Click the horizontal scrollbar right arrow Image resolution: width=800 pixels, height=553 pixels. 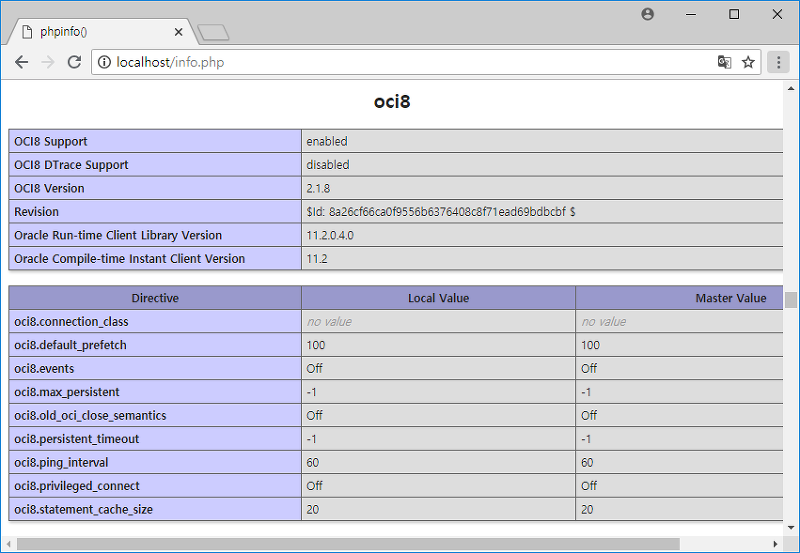(x=776, y=544)
